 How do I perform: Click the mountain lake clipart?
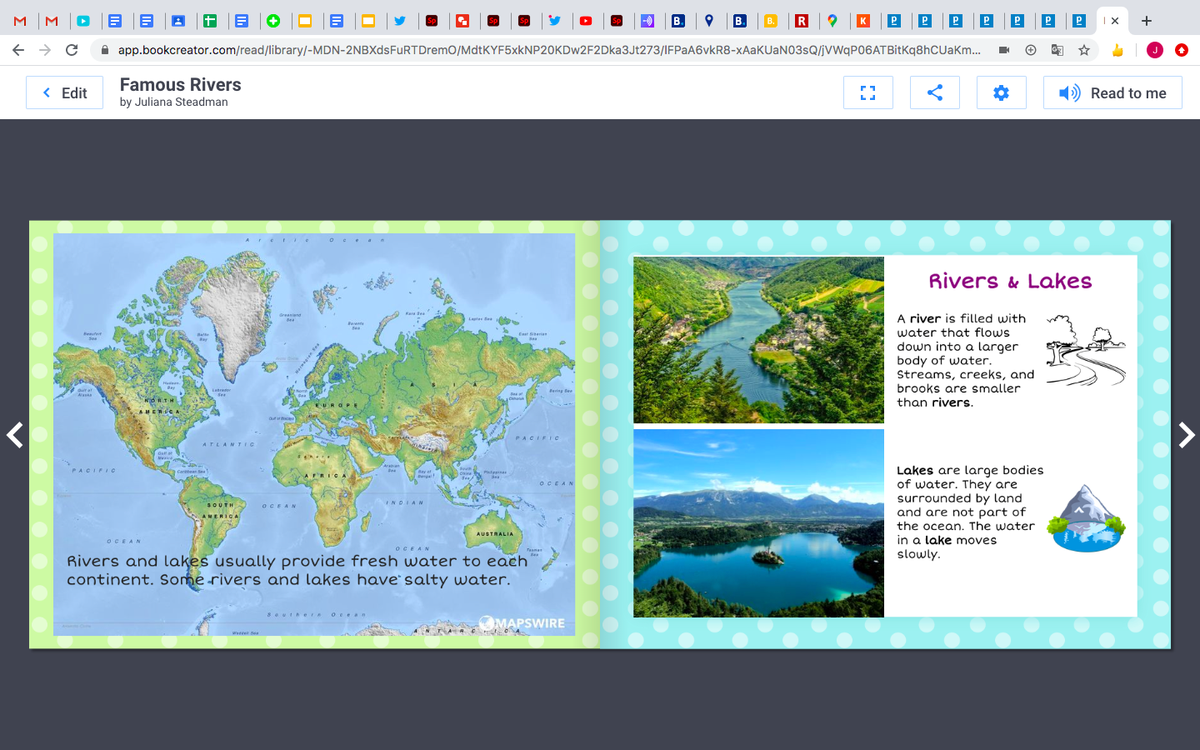click(x=1086, y=519)
